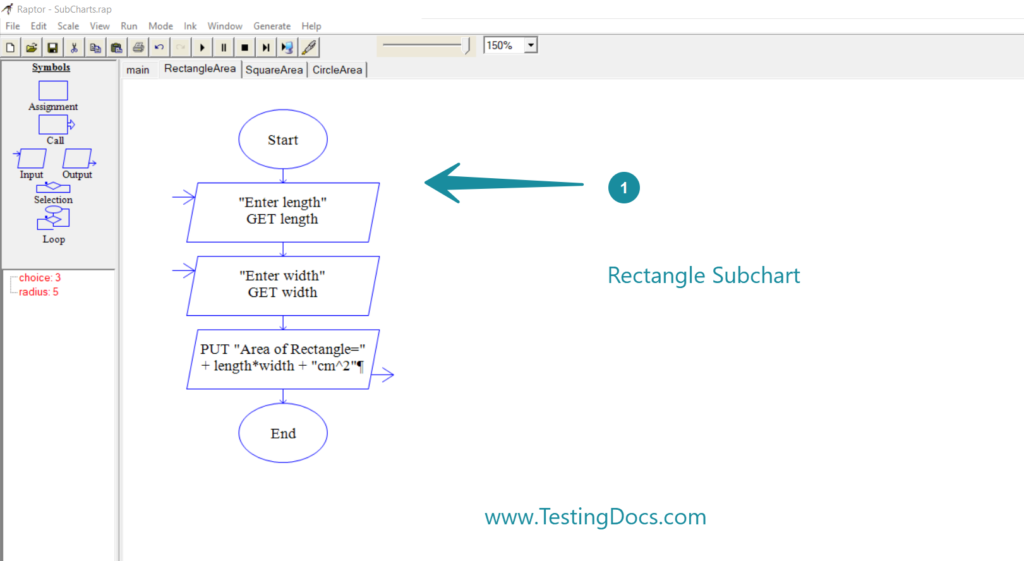Pause flowchart execution

click(223, 47)
